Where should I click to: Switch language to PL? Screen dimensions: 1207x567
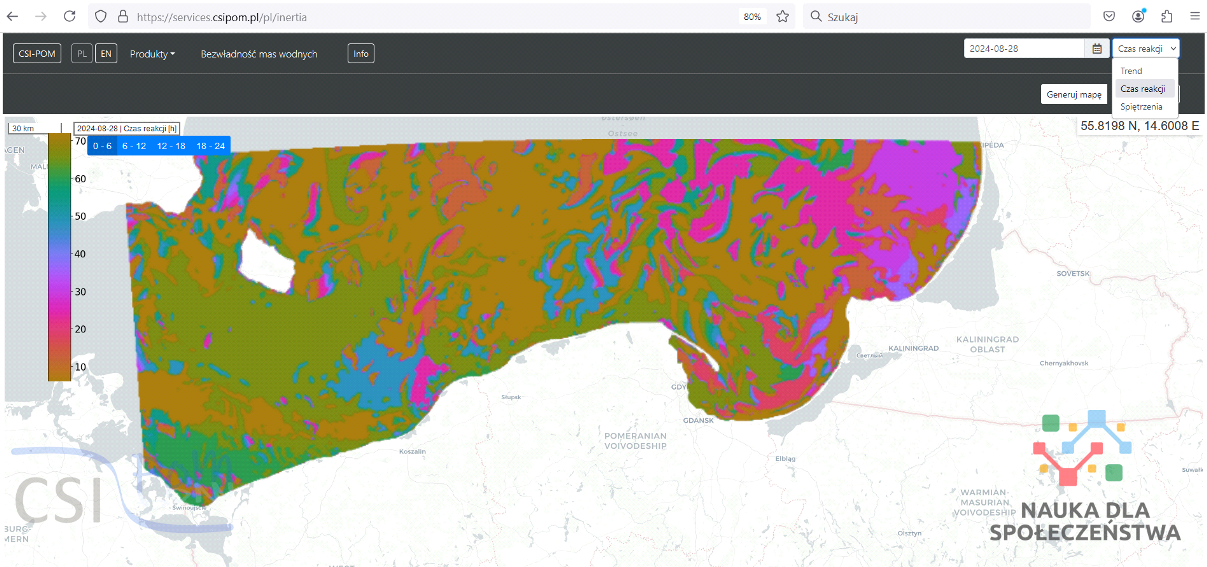click(x=82, y=54)
